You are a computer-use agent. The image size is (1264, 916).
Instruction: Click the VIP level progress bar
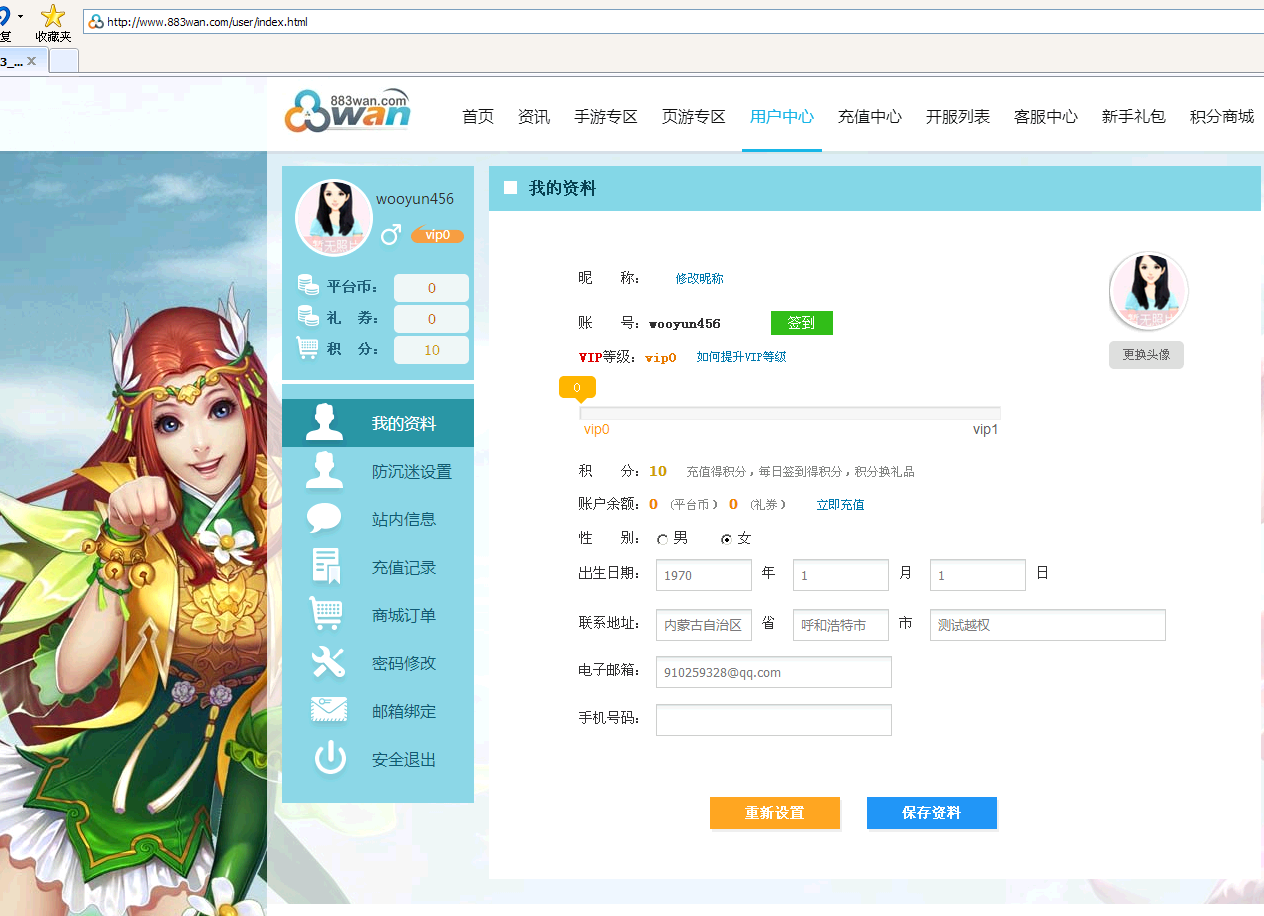point(790,413)
